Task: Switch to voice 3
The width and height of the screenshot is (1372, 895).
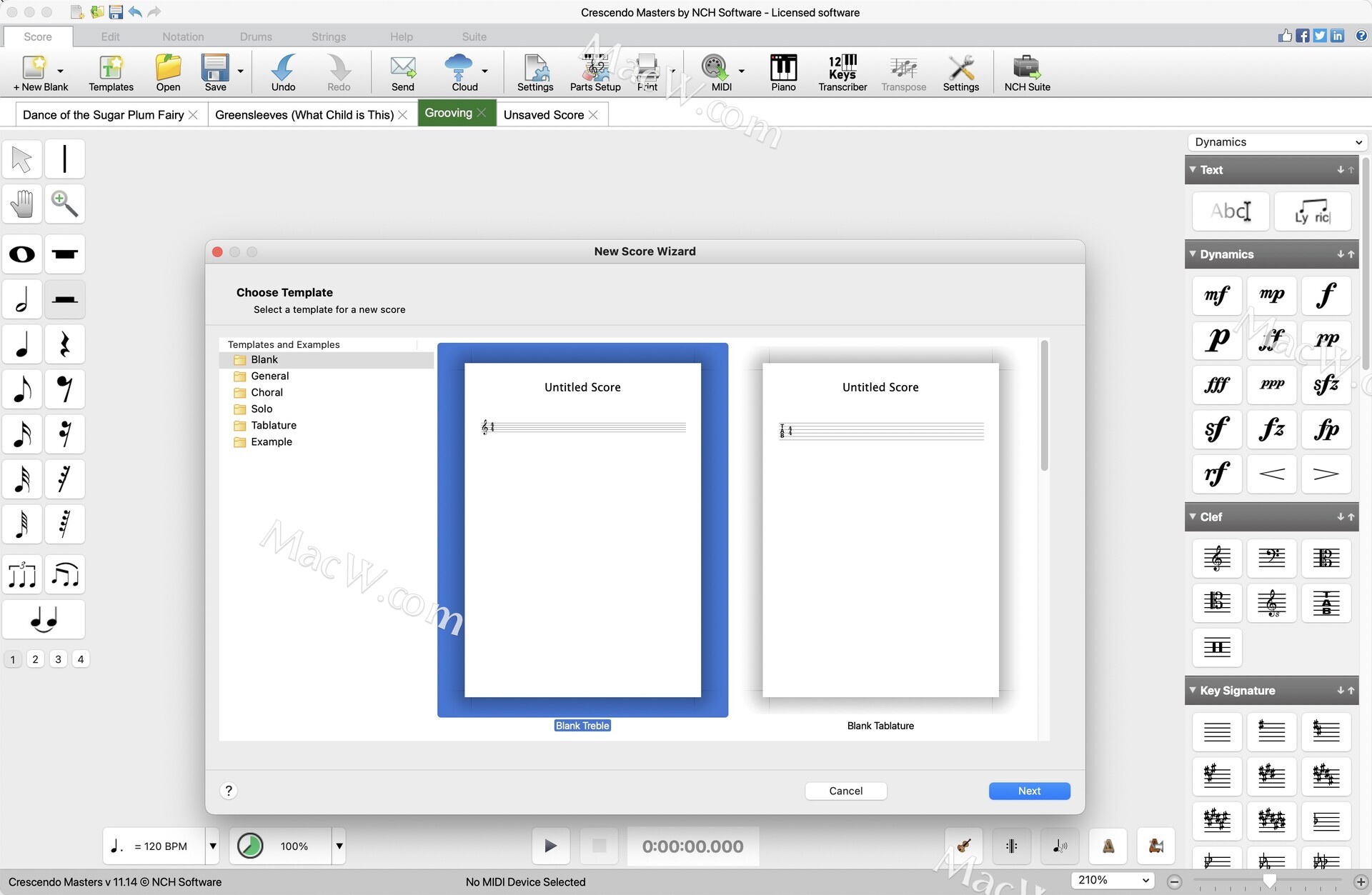Action: click(58, 659)
